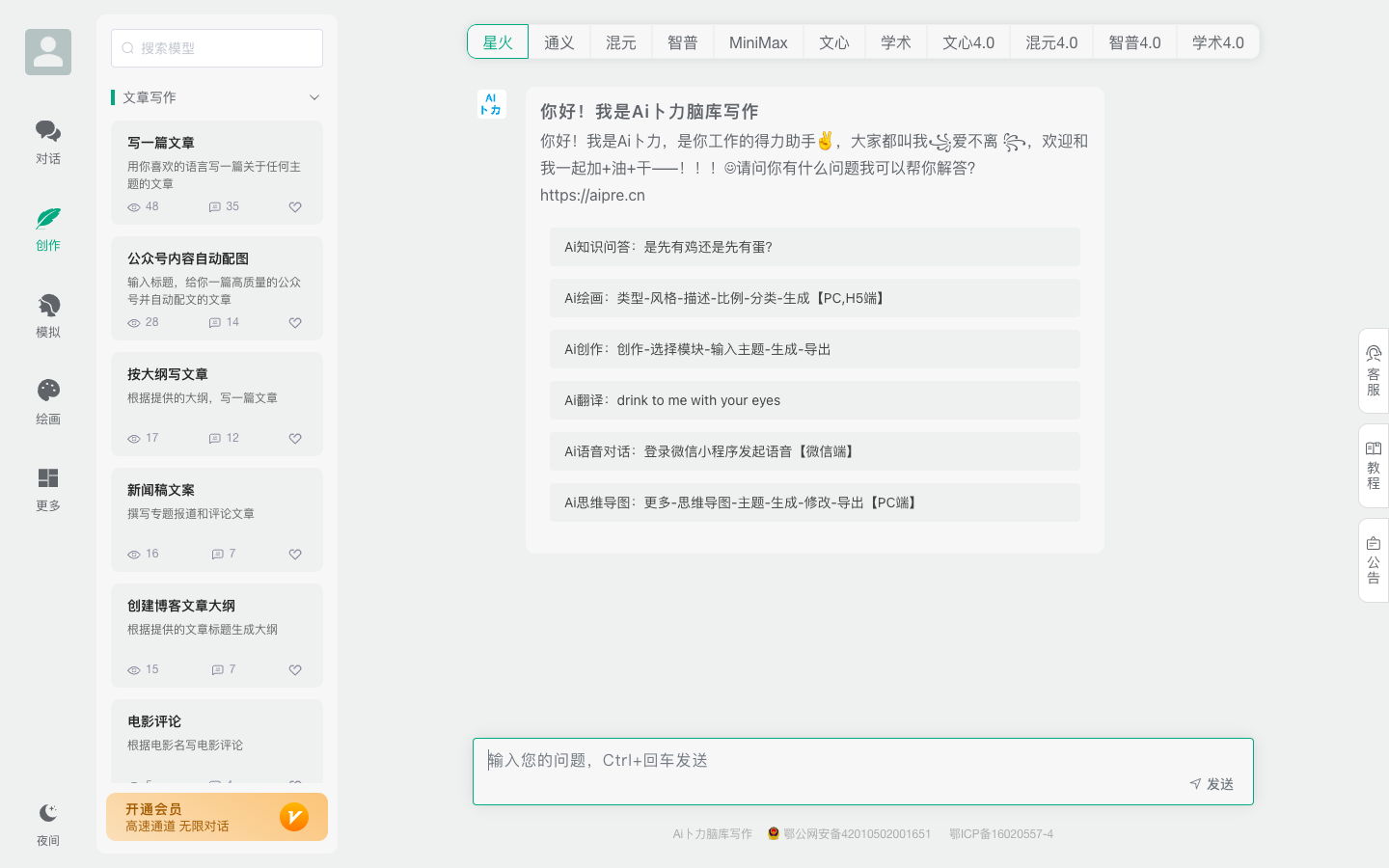Open the 模拟 simulation feature
The height and width of the screenshot is (868, 1389).
47,313
